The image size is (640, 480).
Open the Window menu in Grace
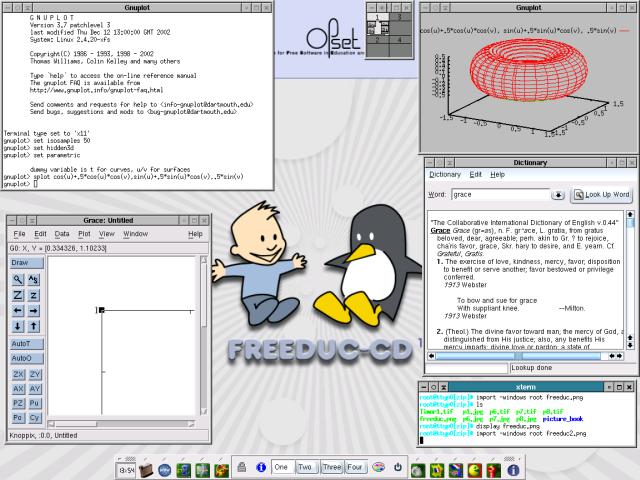click(136, 234)
